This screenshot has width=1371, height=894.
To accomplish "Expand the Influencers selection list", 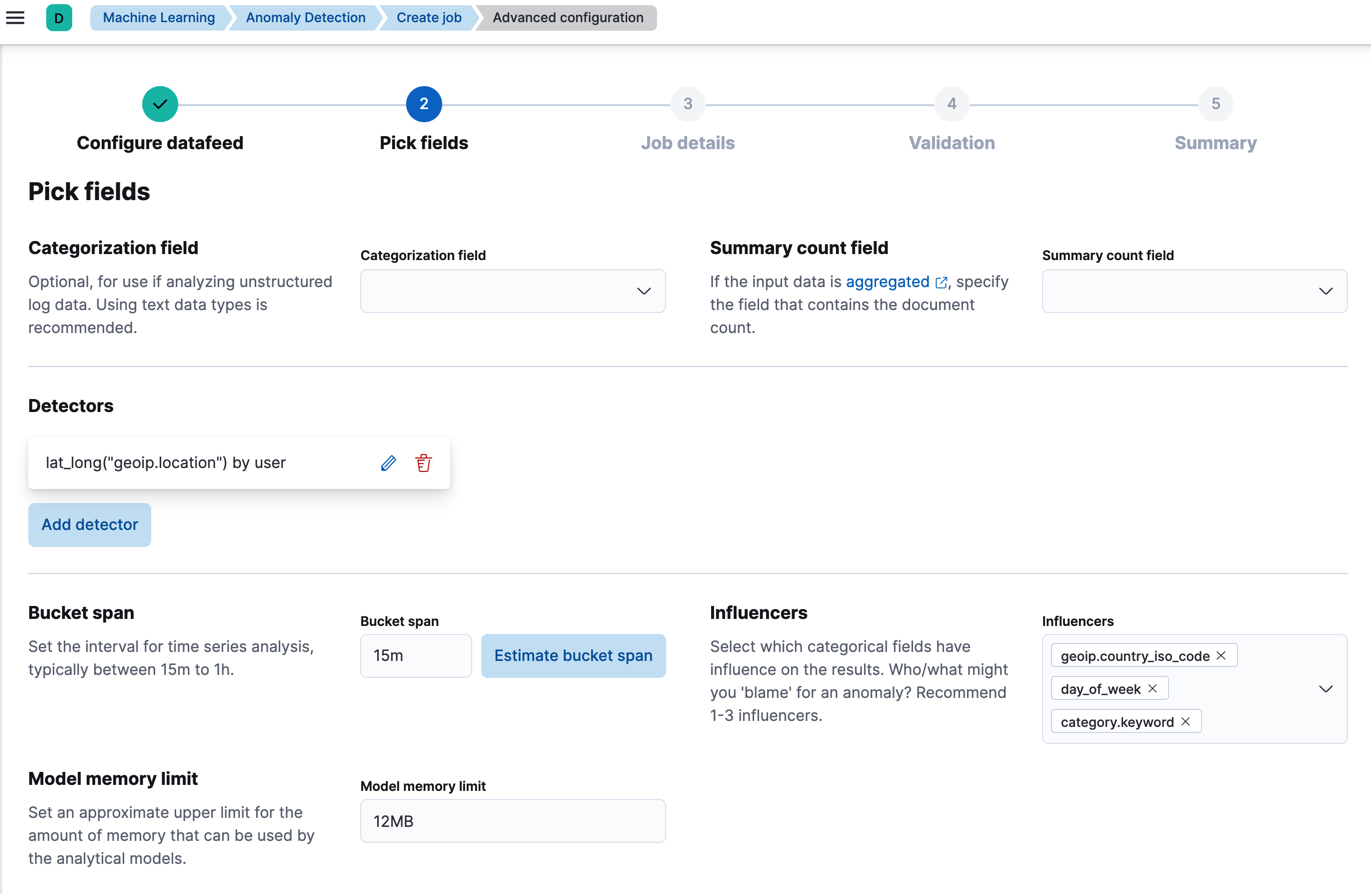I will [x=1327, y=688].
